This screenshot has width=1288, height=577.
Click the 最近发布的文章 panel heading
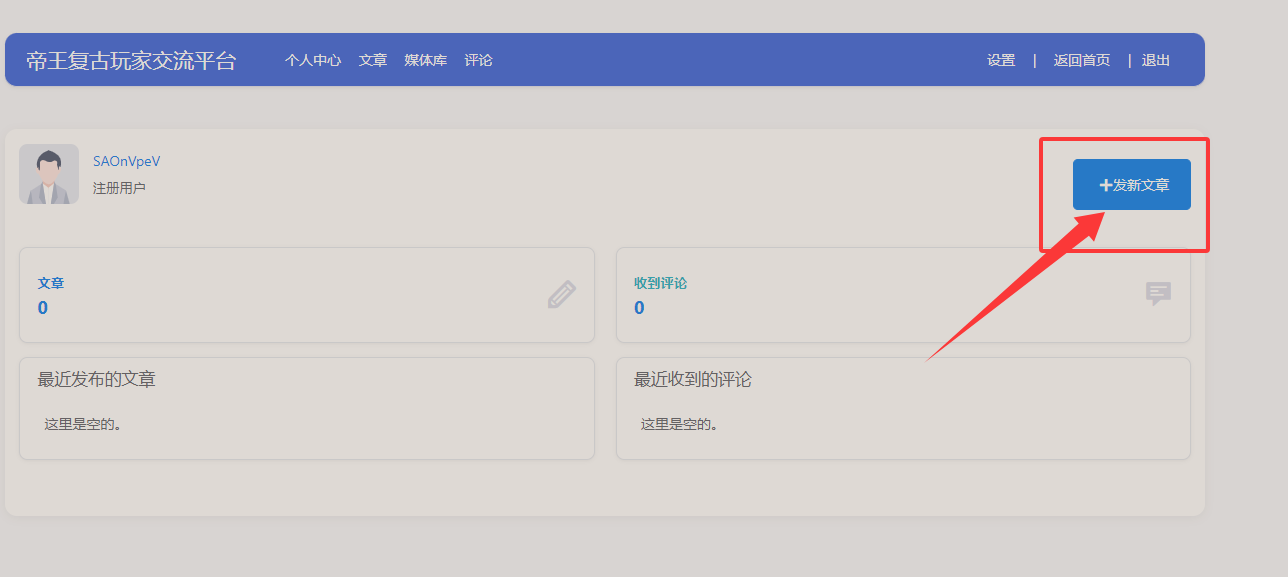tap(97, 380)
